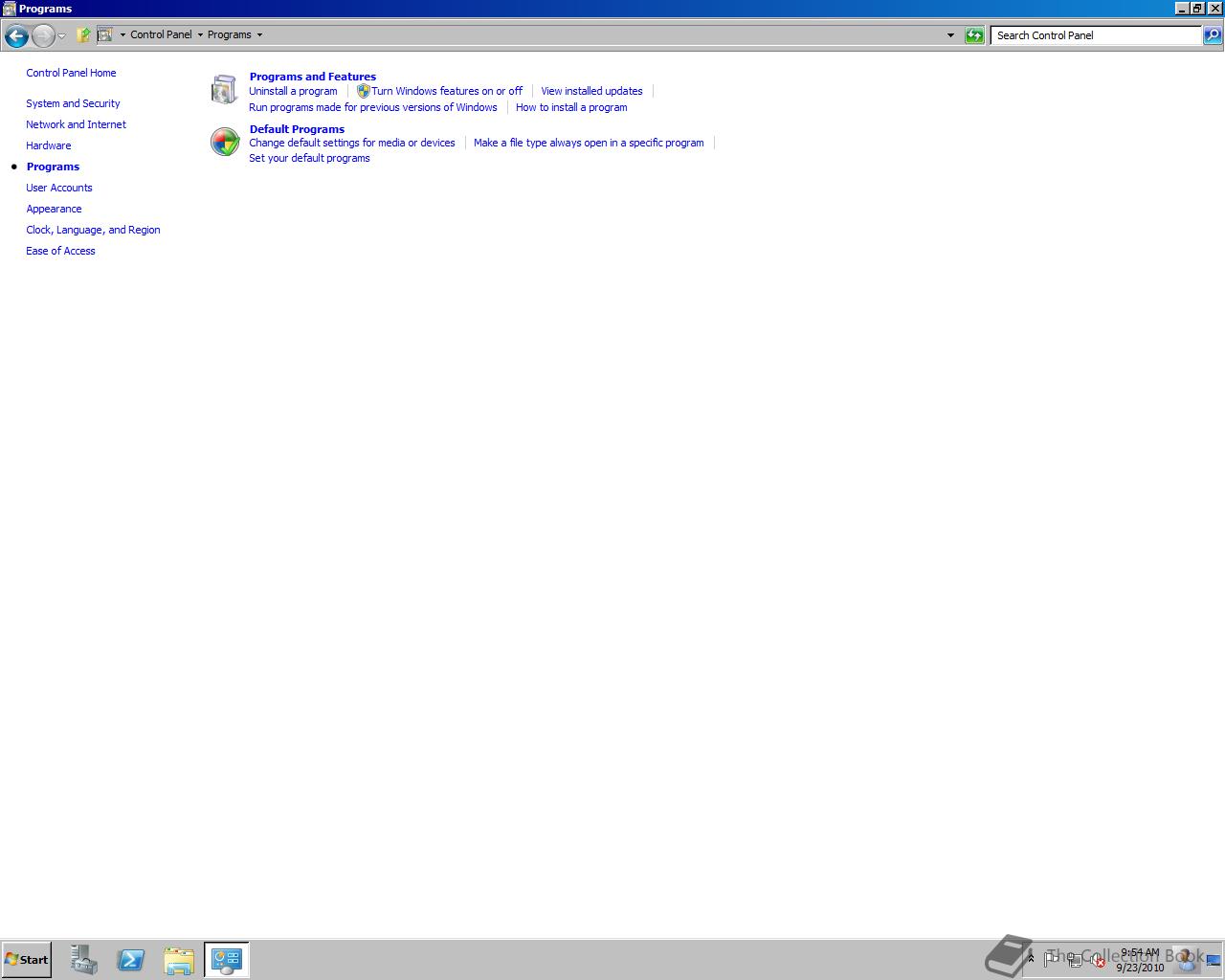Open Ease of Access category
Image resolution: width=1225 pixels, height=980 pixels.
point(60,251)
